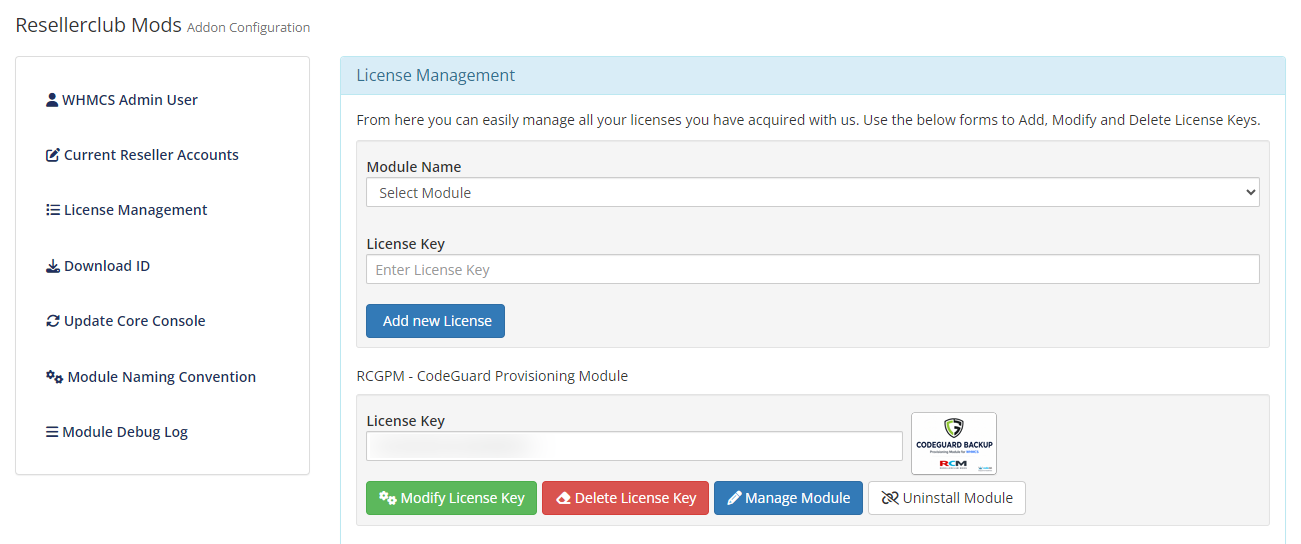The image size is (1301, 544).
Task: Click the edit icon beside Current Reseller Accounts
Action: (x=53, y=155)
